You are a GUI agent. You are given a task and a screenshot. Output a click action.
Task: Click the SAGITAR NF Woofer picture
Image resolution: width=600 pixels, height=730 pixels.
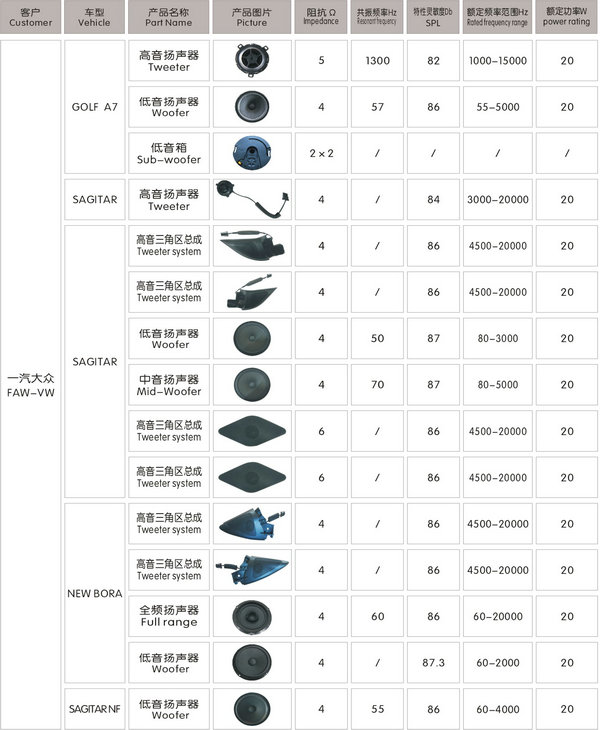pyautogui.click(x=252, y=708)
